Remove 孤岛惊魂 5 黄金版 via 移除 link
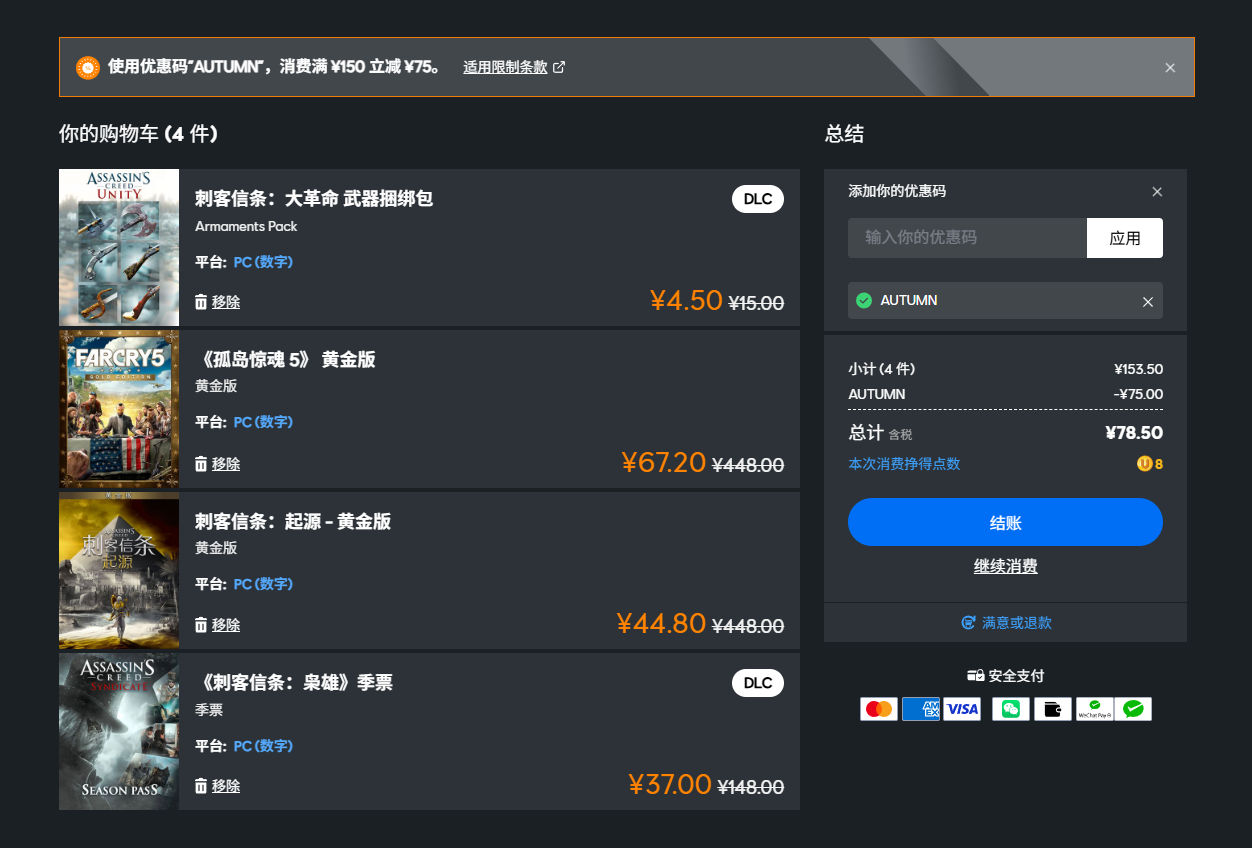This screenshot has width=1252, height=848. pyautogui.click(x=226, y=464)
